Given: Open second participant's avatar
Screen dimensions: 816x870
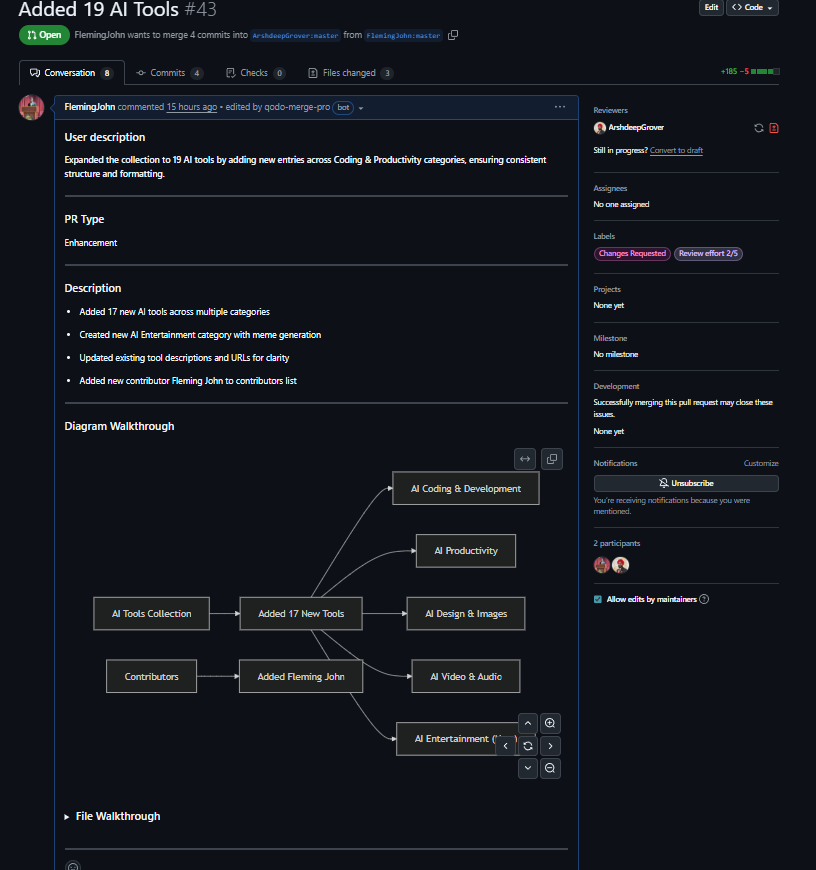Looking at the screenshot, I should click(x=620, y=565).
